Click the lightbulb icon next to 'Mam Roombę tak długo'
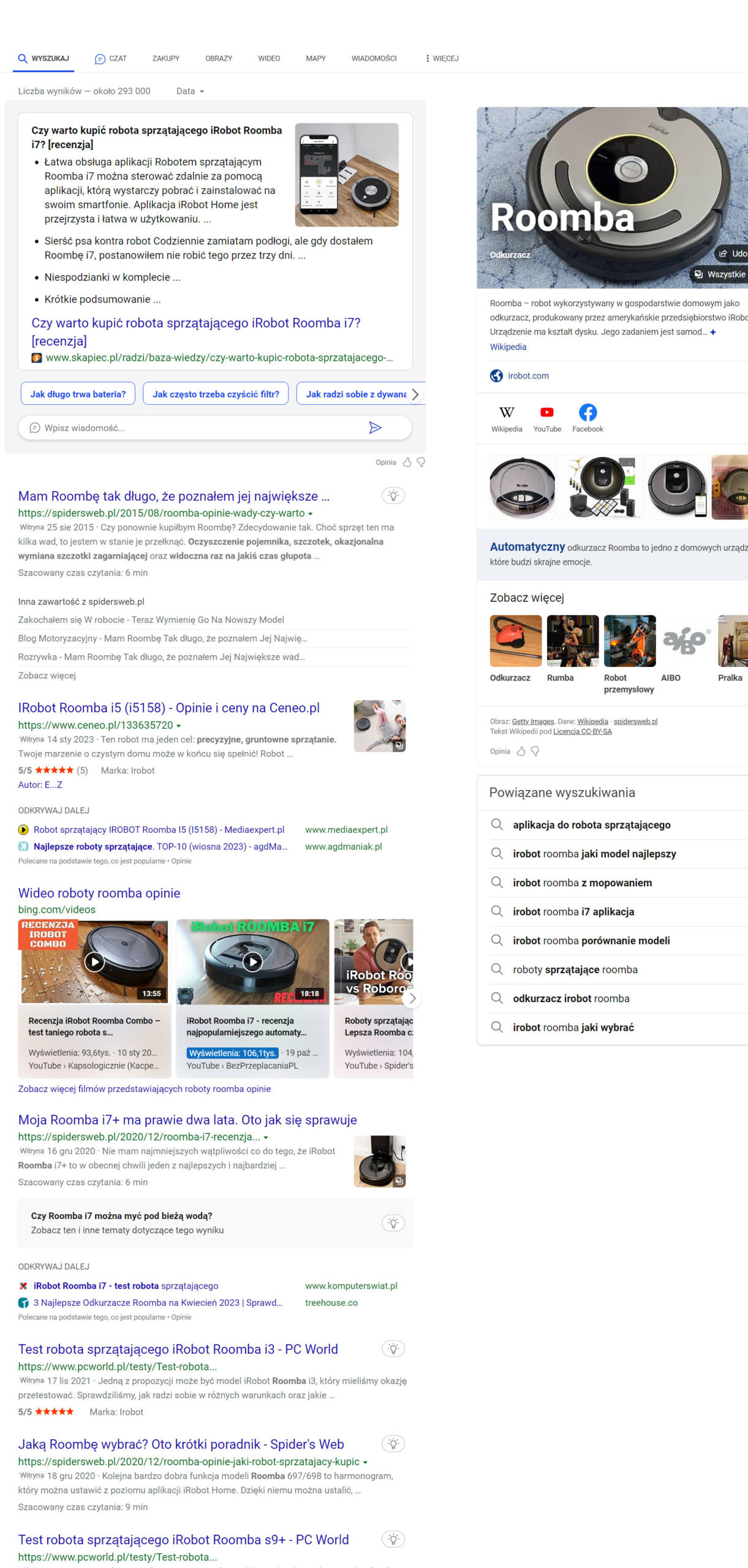The height and width of the screenshot is (1568, 748). click(393, 496)
